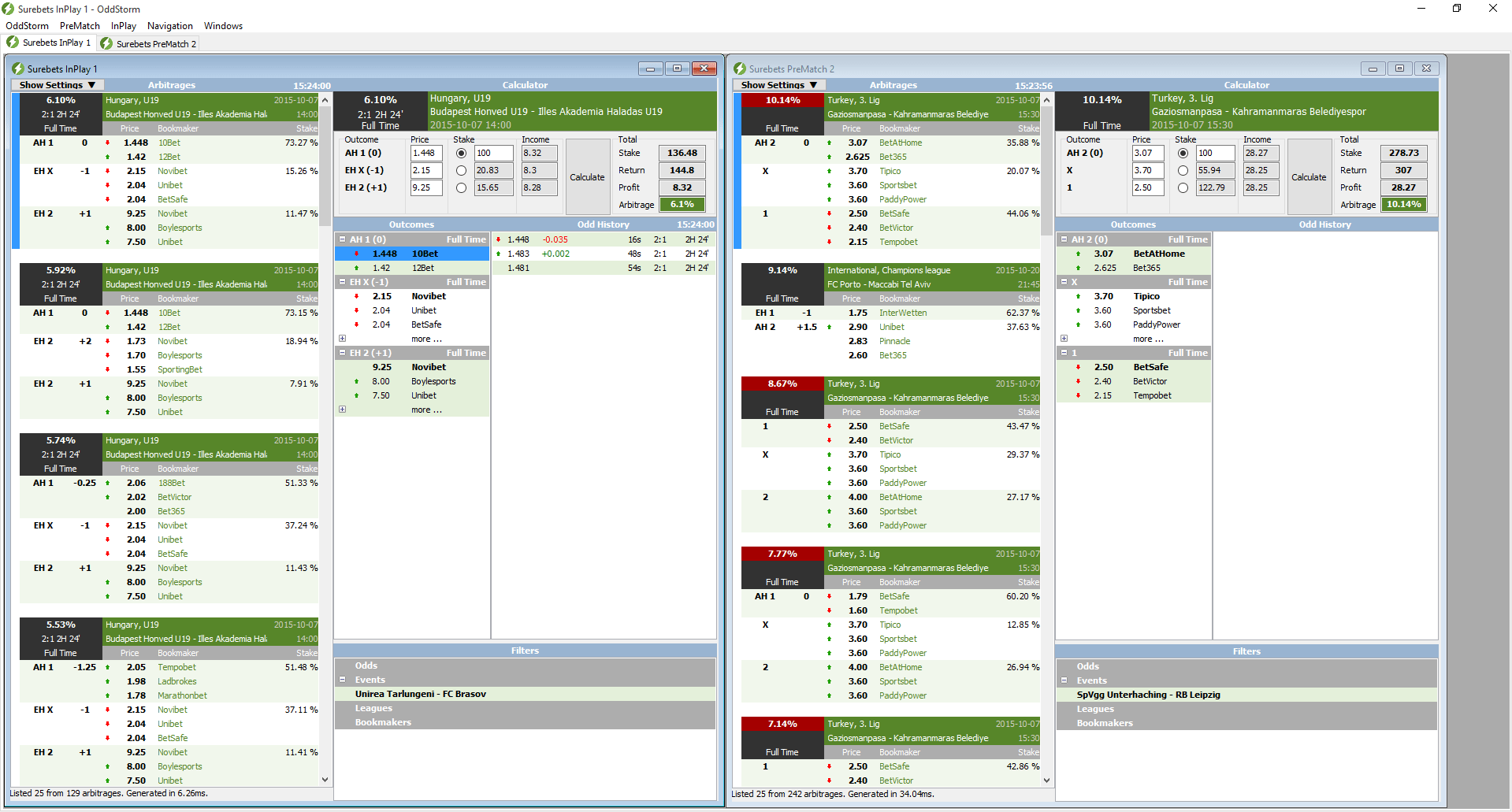1512x812 pixels.
Task: Open the Navigation menu
Action: click(170, 26)
